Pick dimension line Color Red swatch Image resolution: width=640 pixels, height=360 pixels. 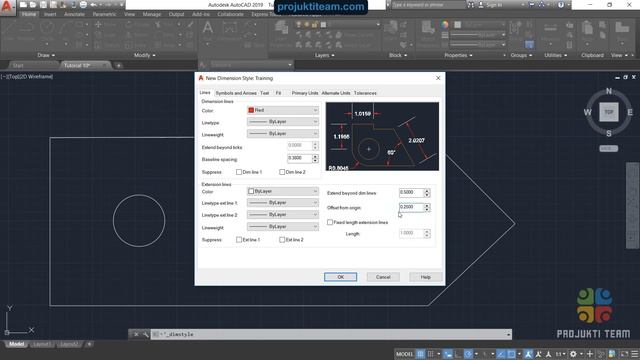pos(251,110)
